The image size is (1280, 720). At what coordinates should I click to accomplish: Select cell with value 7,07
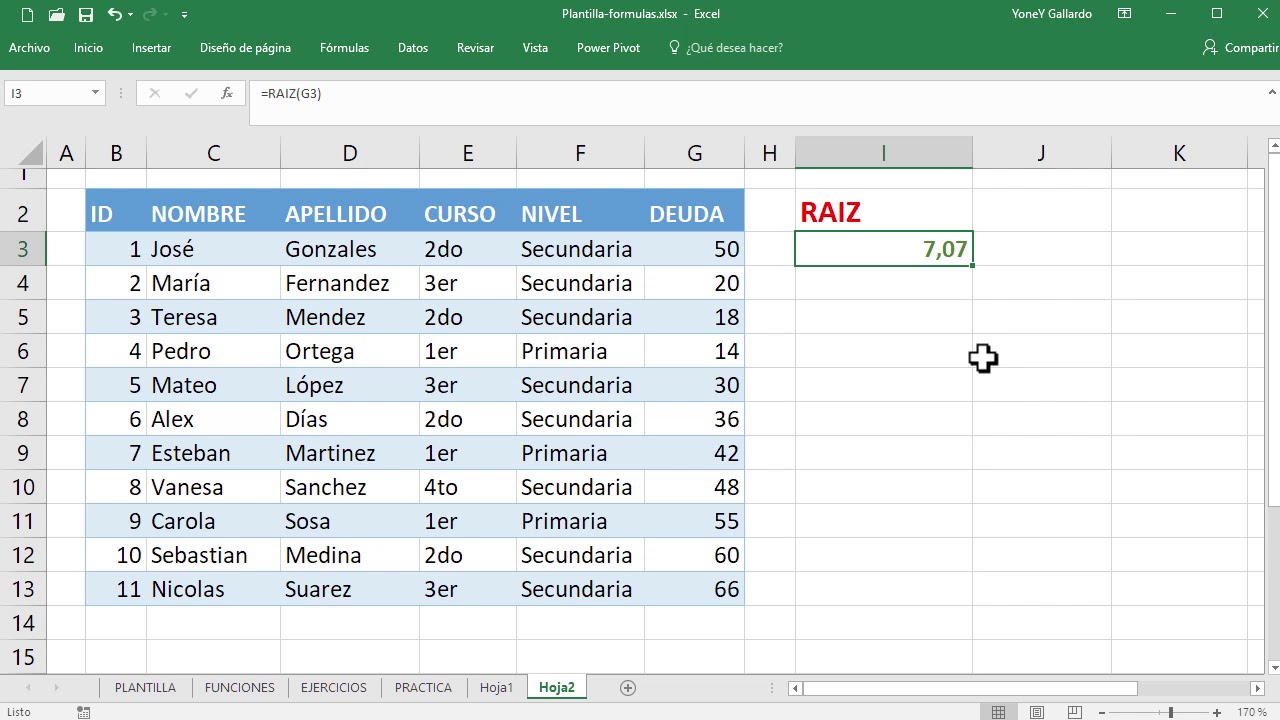click(x=883, y=249)
